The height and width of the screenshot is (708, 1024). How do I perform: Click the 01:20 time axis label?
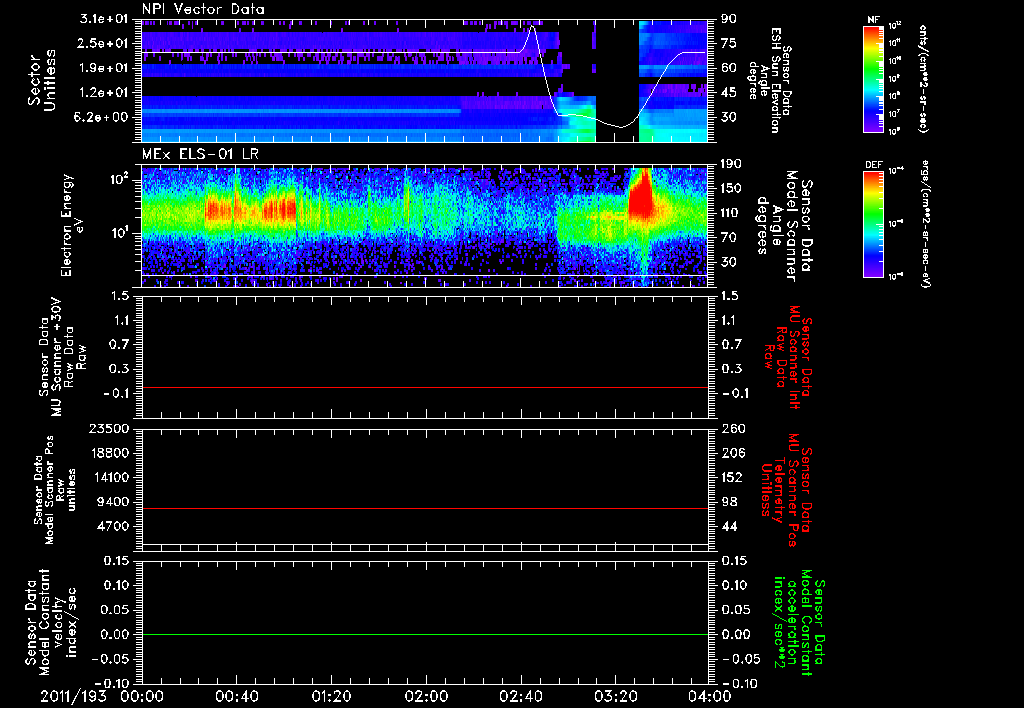coord(331,696)
